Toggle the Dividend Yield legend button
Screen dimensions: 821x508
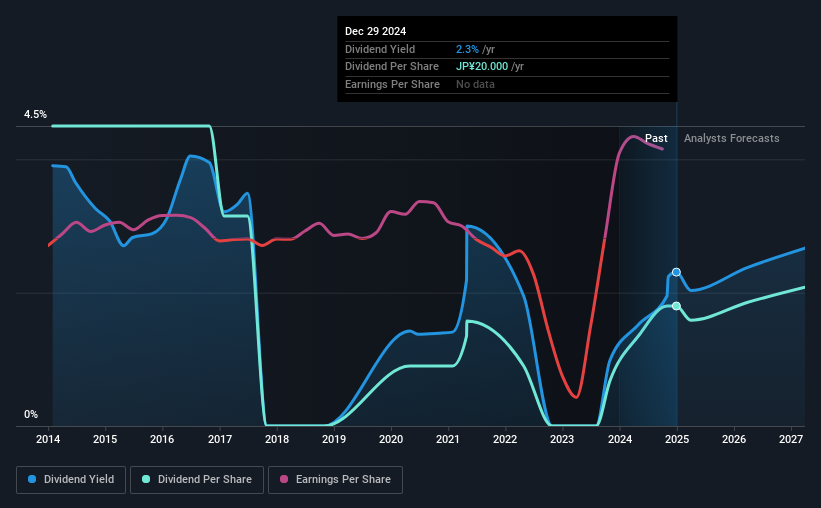pyautogui.click(x=71, y=480)
